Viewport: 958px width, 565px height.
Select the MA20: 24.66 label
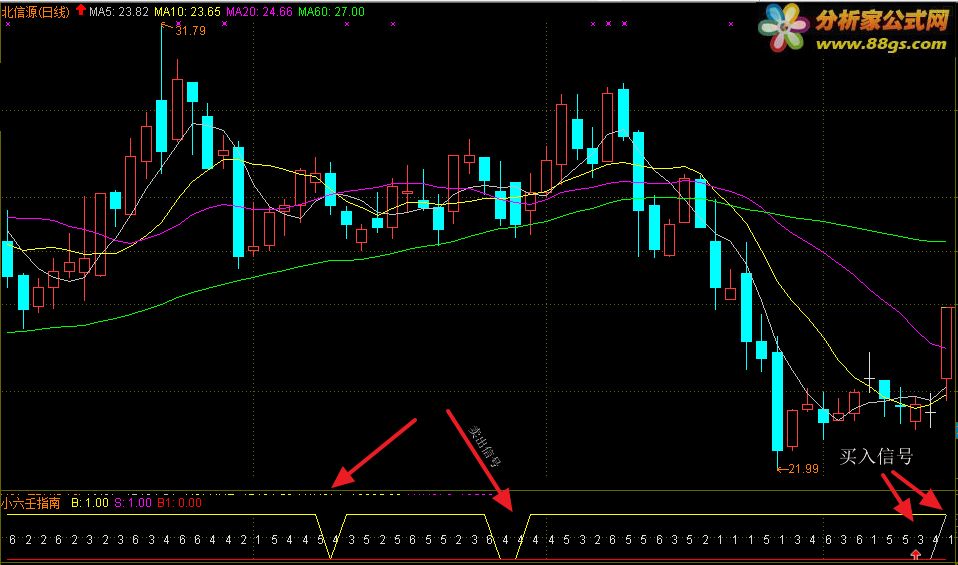point(259,12)
